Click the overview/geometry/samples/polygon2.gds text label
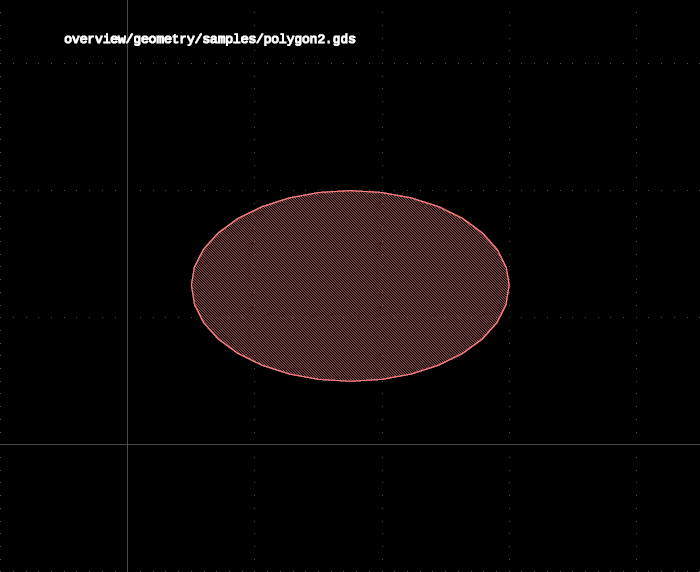 210,39
